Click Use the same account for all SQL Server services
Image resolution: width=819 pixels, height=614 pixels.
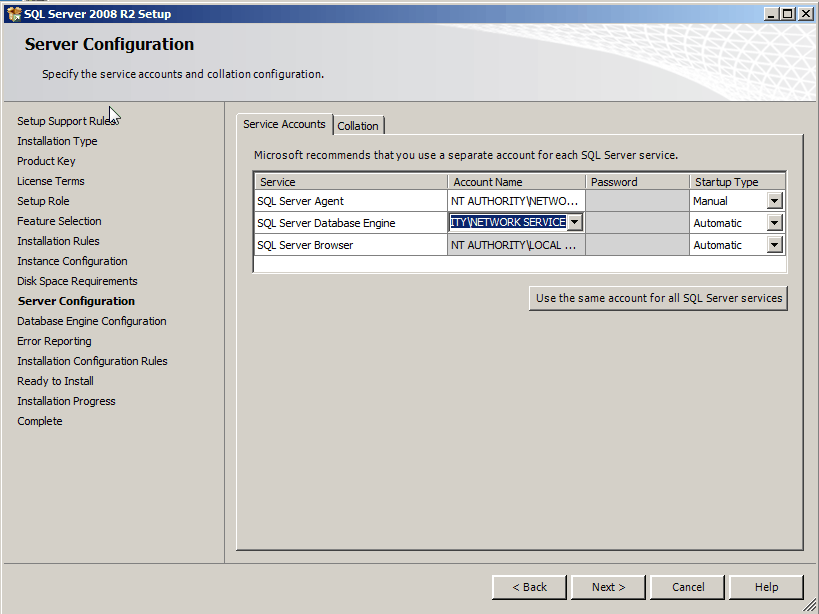tap(658, 298)
